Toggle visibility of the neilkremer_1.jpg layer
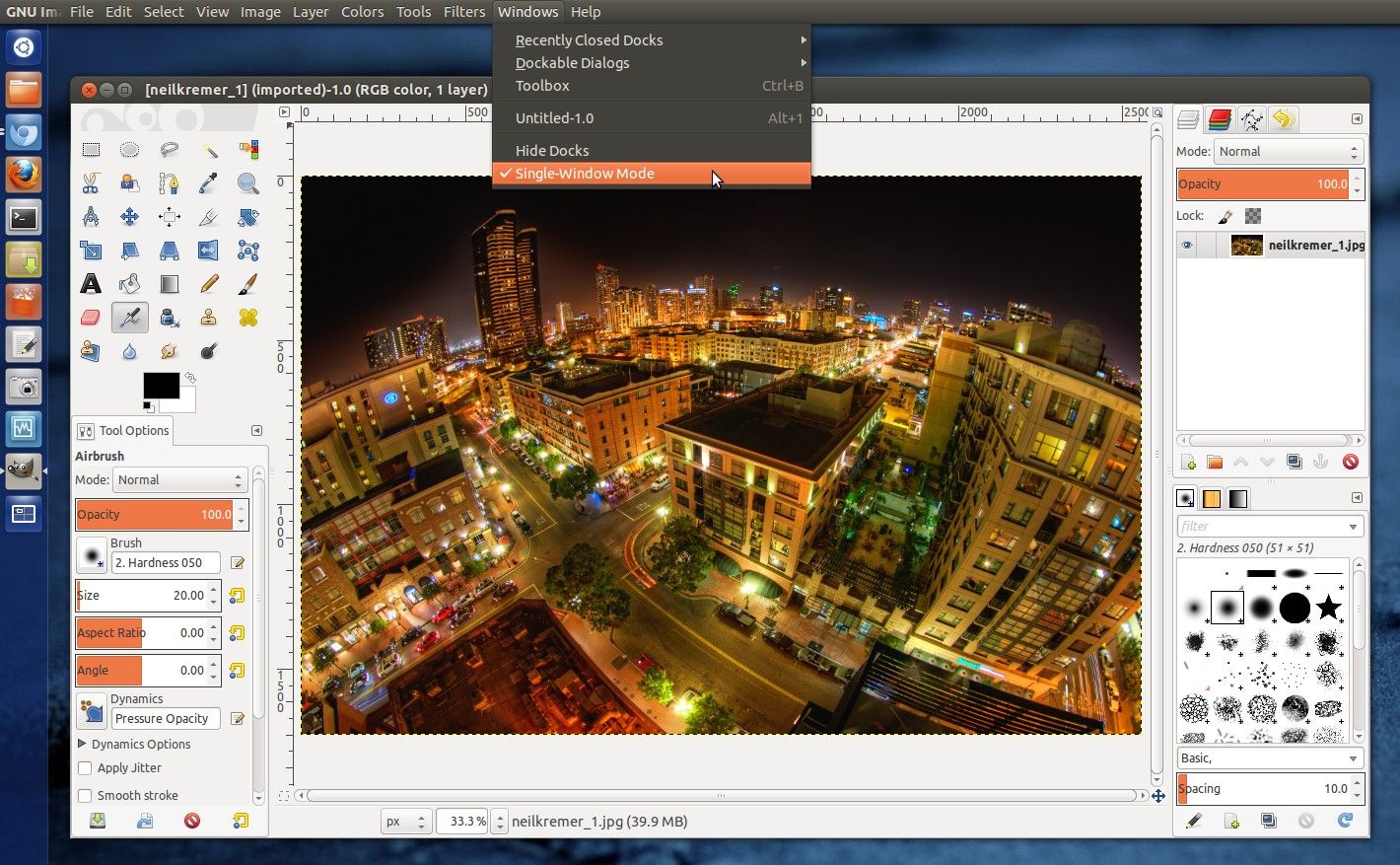The image size is (1400, 865). (1187, 245)
